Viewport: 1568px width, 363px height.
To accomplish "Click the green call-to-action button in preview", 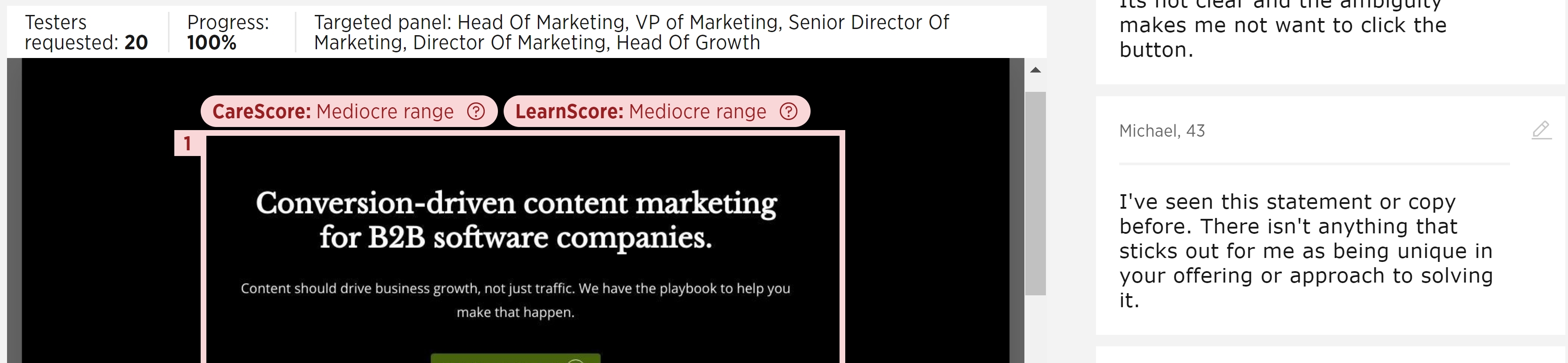I will coord(515,358).
